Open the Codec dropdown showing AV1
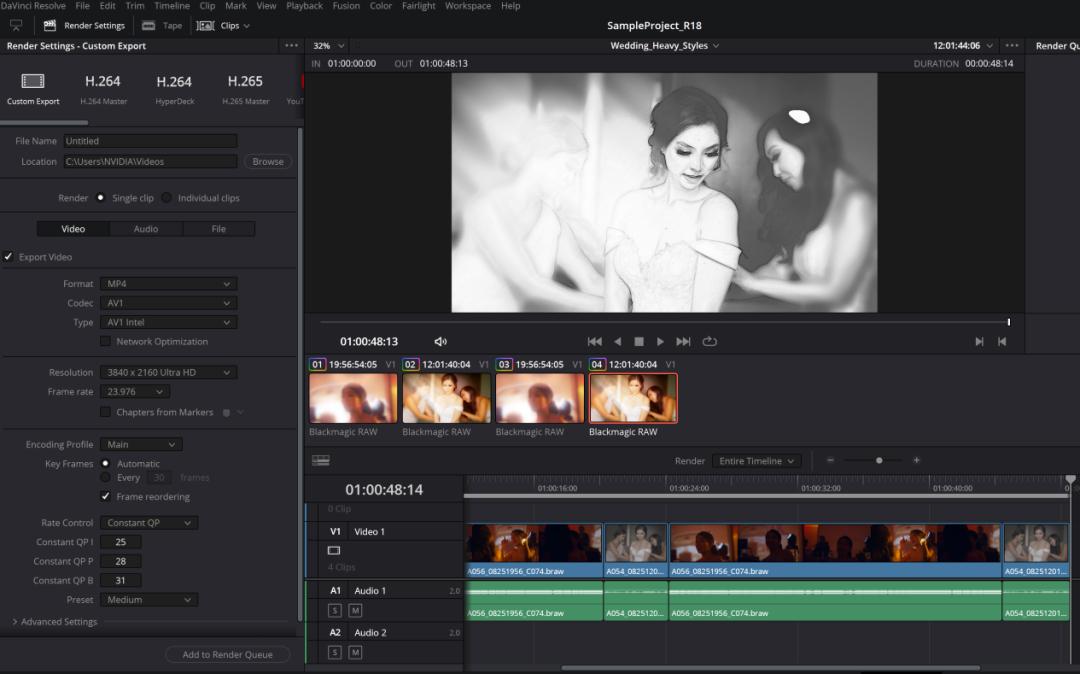This screenshot has width=1080, height=674. [168, 303]
